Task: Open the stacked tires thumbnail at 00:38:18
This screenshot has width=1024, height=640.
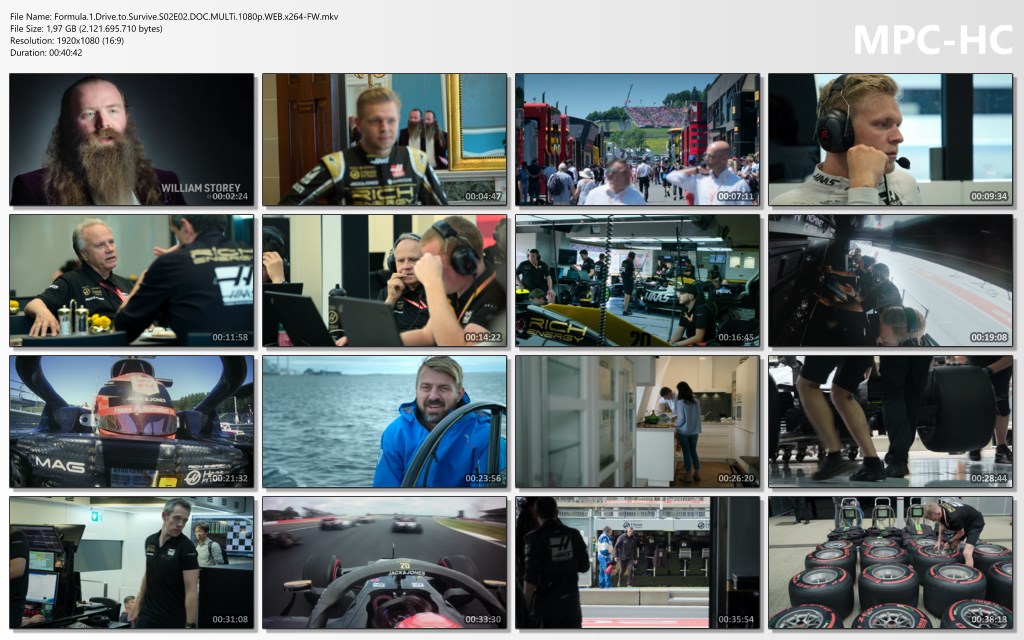Action: click(x=890, y=562)
